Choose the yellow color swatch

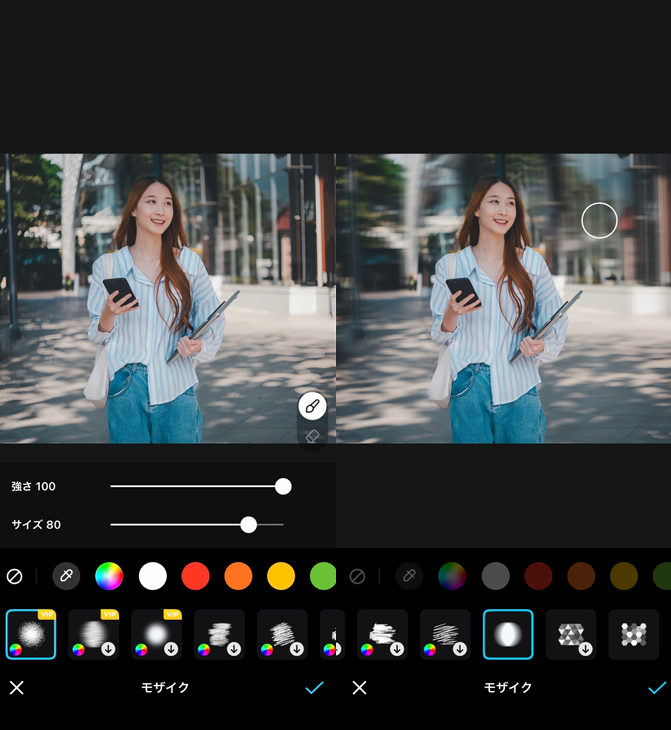(281, 576)
